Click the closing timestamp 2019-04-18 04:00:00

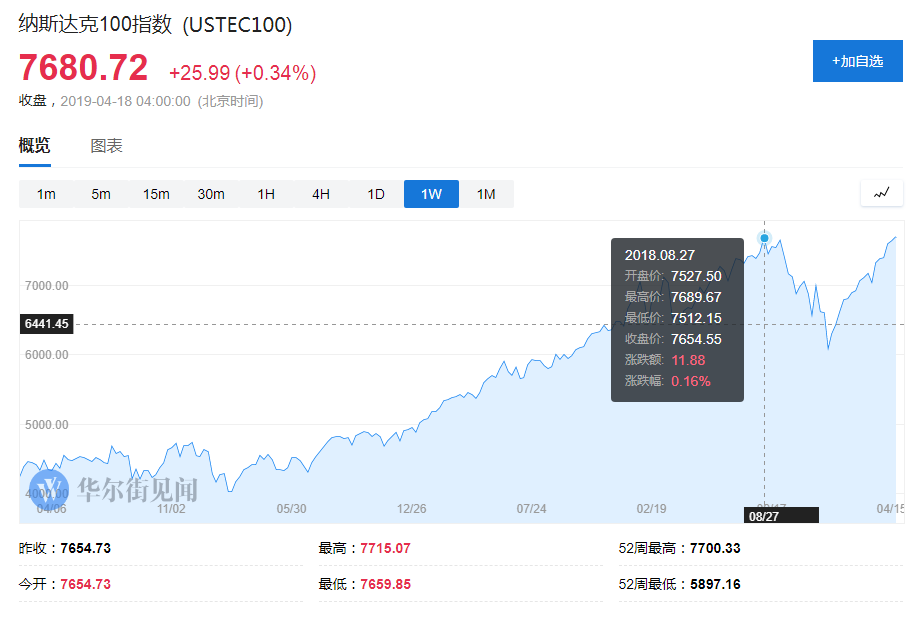coord(126,101)
